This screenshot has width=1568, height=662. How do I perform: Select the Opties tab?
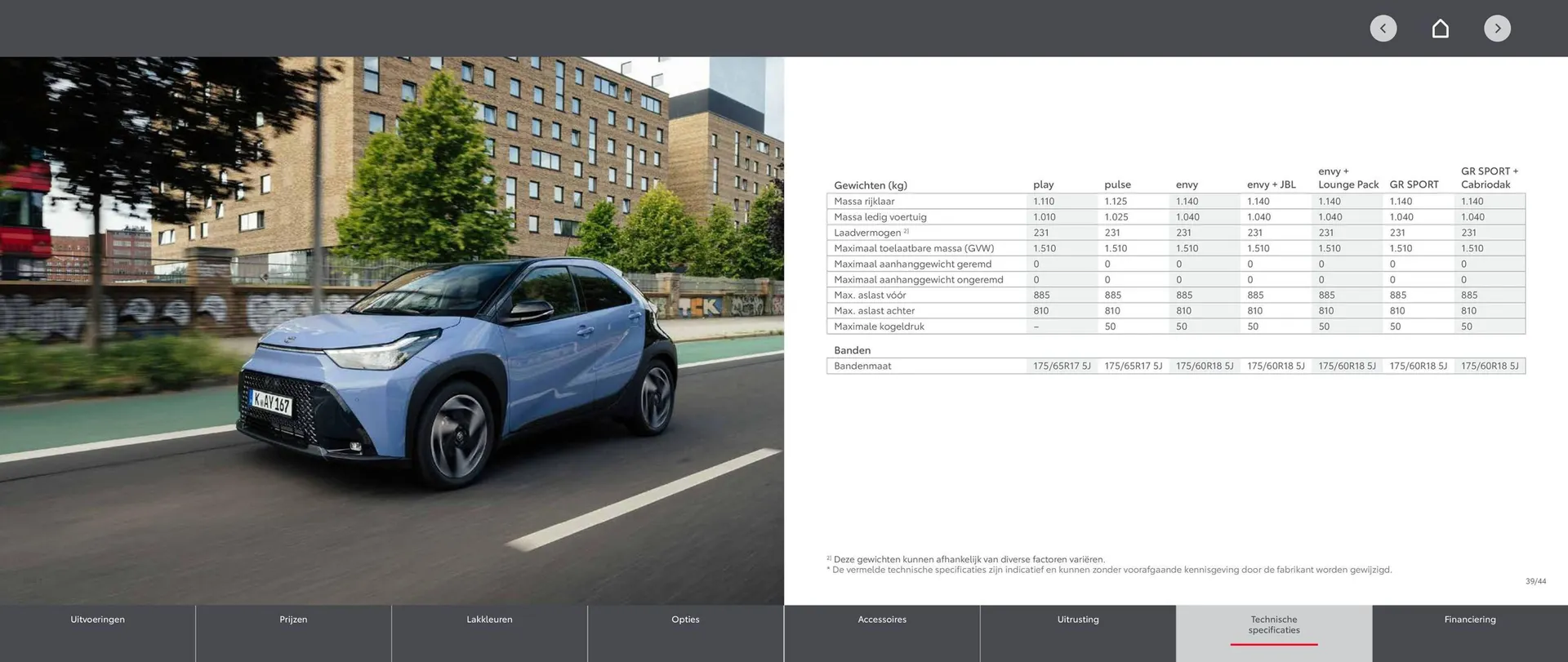click(x=686, y=633)
